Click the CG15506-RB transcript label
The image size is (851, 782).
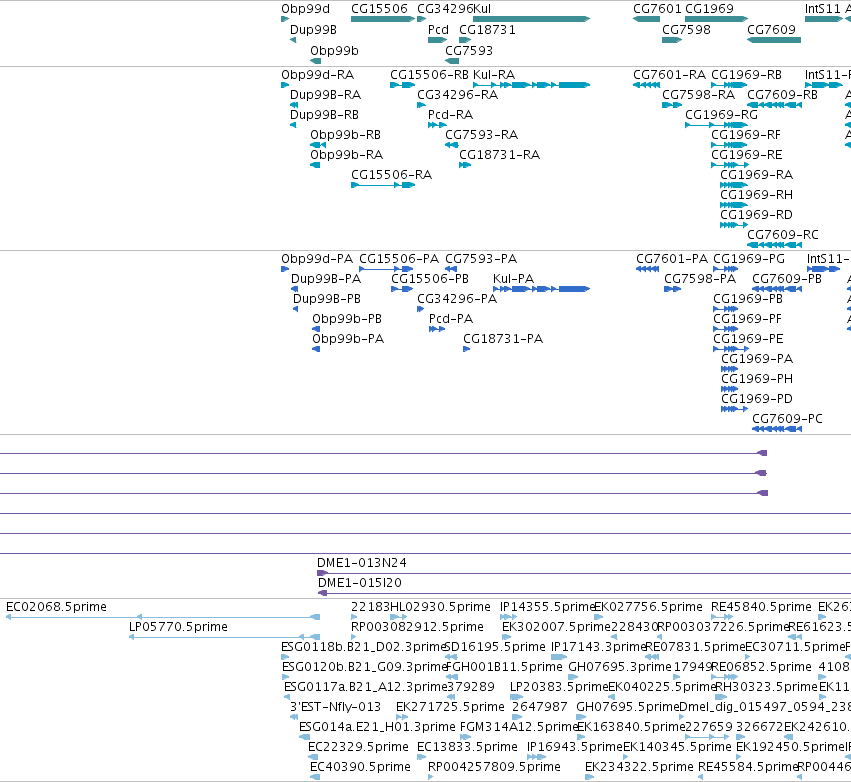coord(429,75)
